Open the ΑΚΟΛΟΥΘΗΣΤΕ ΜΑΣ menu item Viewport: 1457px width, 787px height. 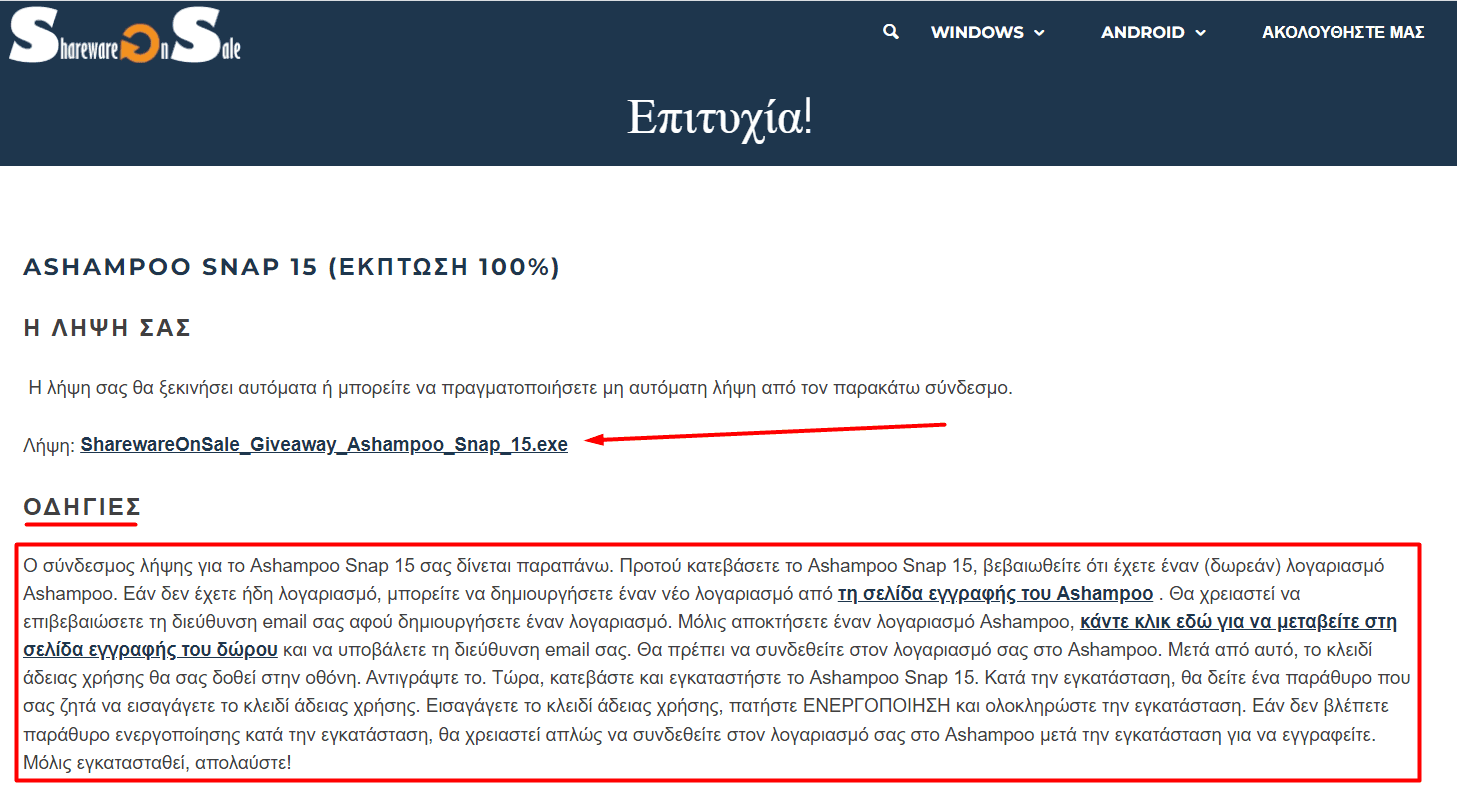1343,32
